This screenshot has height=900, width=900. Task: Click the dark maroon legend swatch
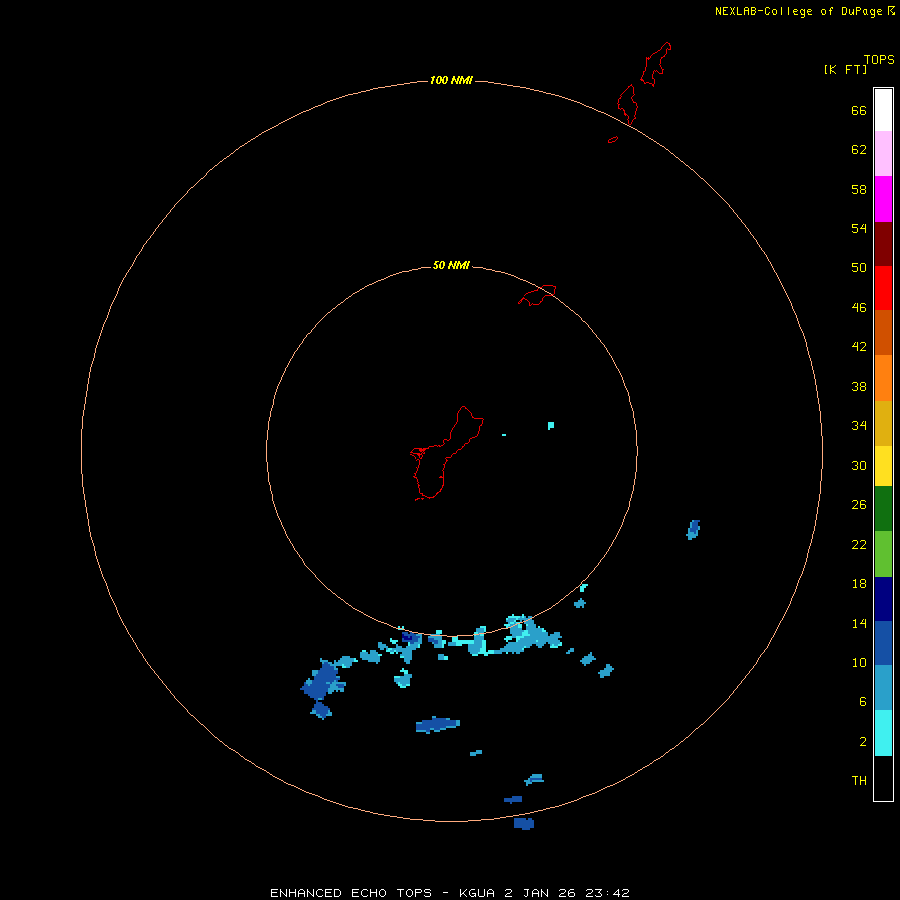click(883, 244)
